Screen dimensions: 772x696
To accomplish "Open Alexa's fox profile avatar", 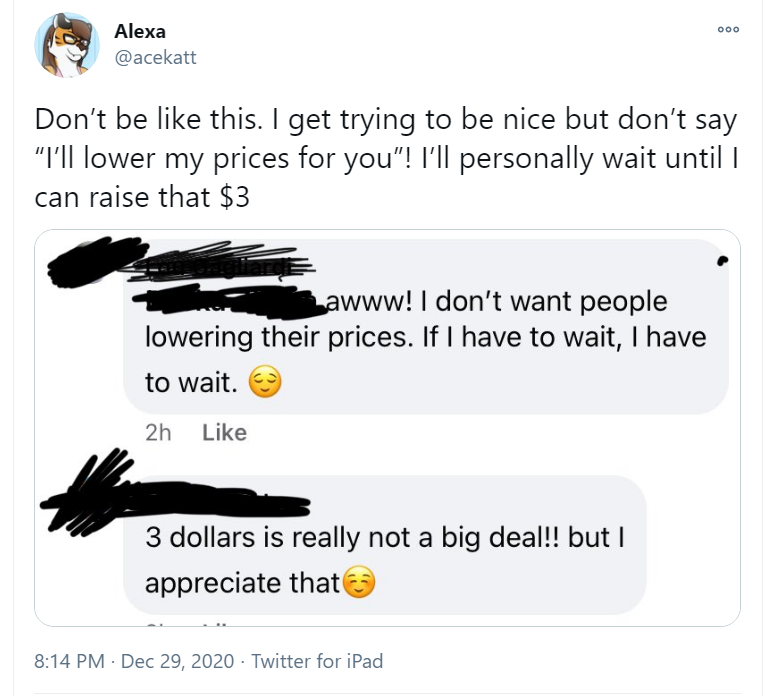I will point(67,45).
